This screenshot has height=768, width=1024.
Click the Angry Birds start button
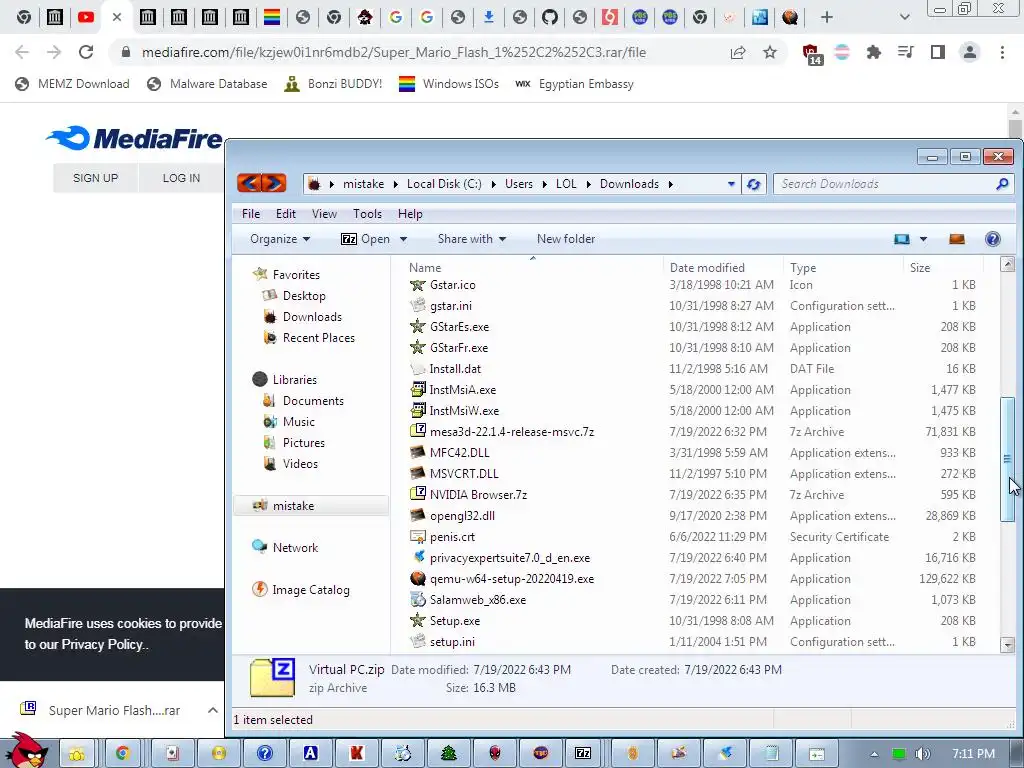tap(26, 751)
